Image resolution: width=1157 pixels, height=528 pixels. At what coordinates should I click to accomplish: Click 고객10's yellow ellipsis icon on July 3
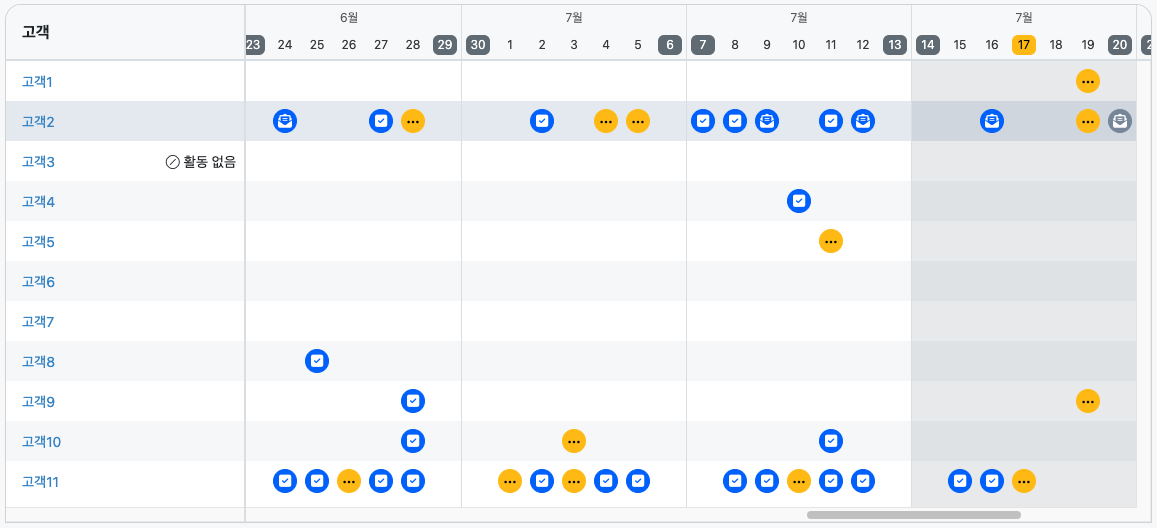(574, 441)
